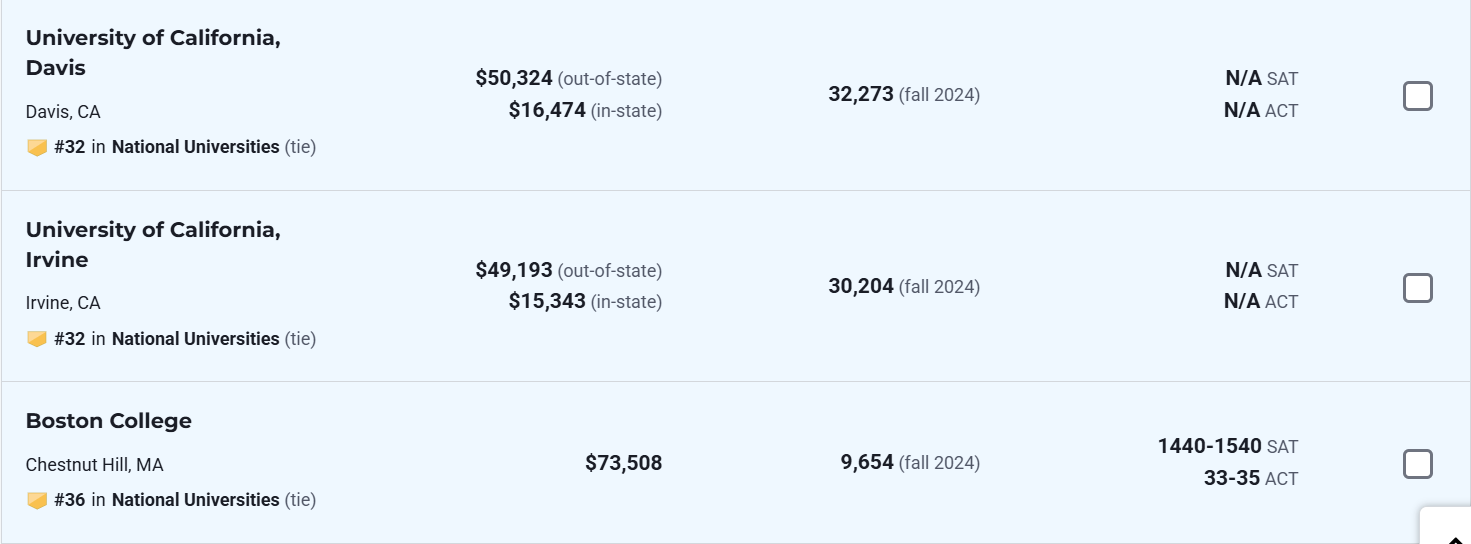Go to the Boston College school page
1471x544 pixels.
click(x=109, y=421)
